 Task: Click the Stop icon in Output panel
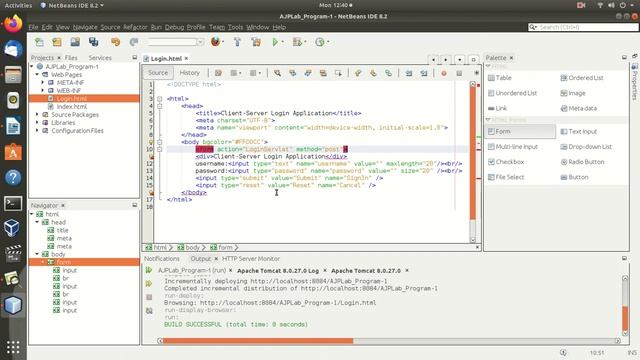pos(149,297)
